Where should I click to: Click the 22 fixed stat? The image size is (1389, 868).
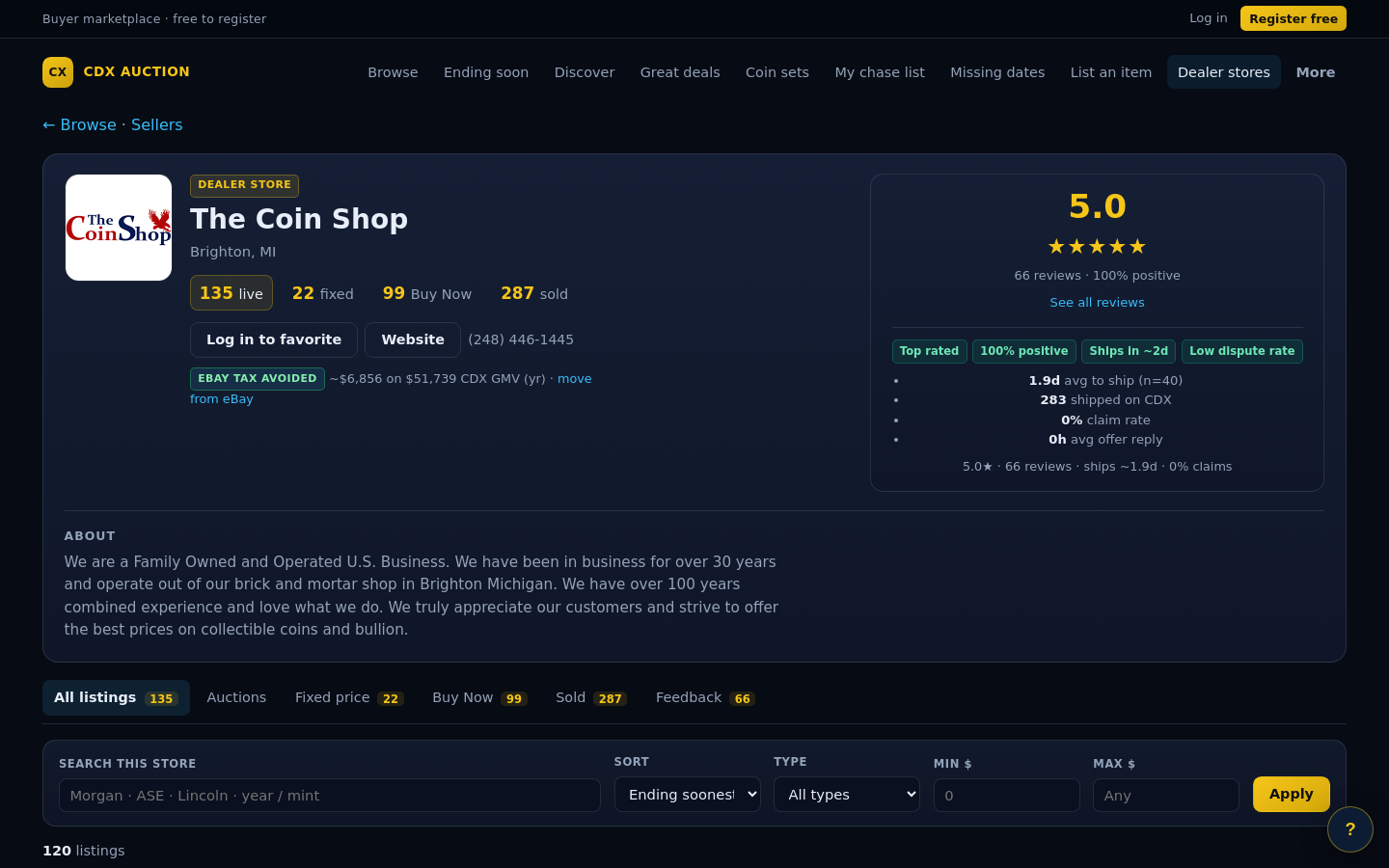[x=323, y=293]
